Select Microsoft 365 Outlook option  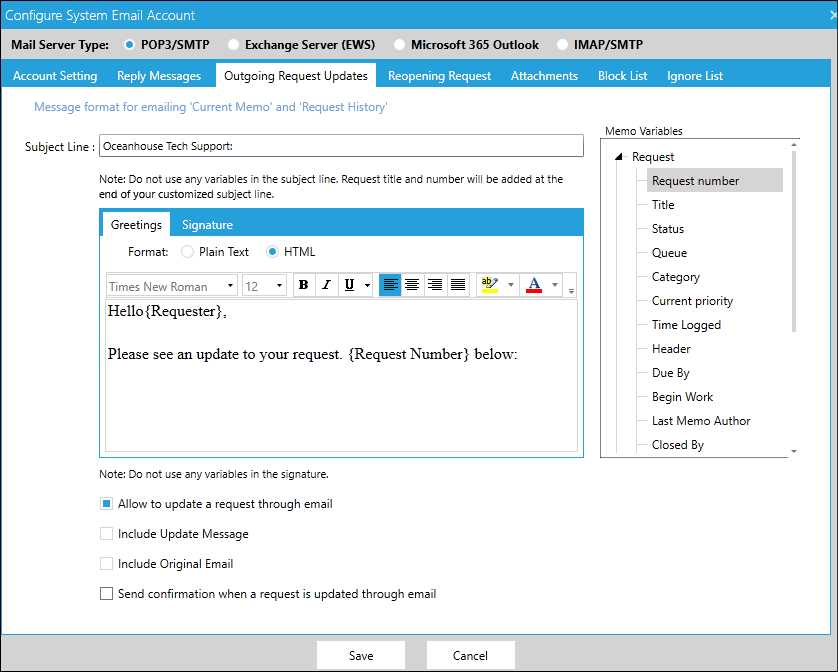[399, 45]
